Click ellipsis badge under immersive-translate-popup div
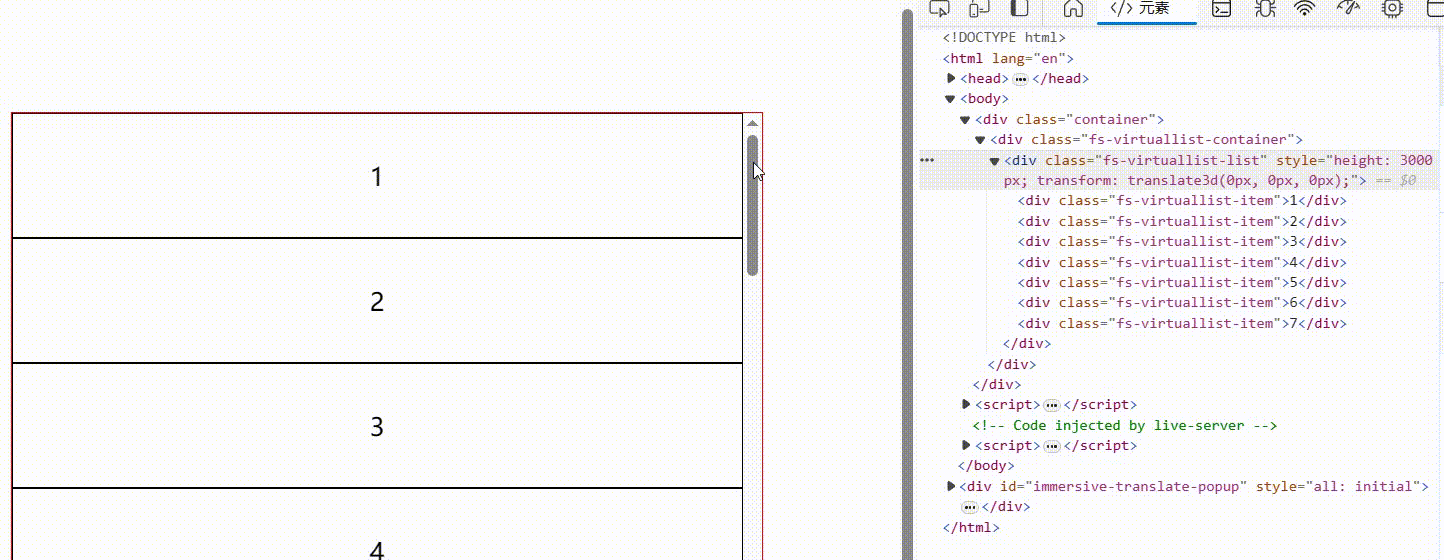The image size is (1444, 560). [x=968, y=507]
